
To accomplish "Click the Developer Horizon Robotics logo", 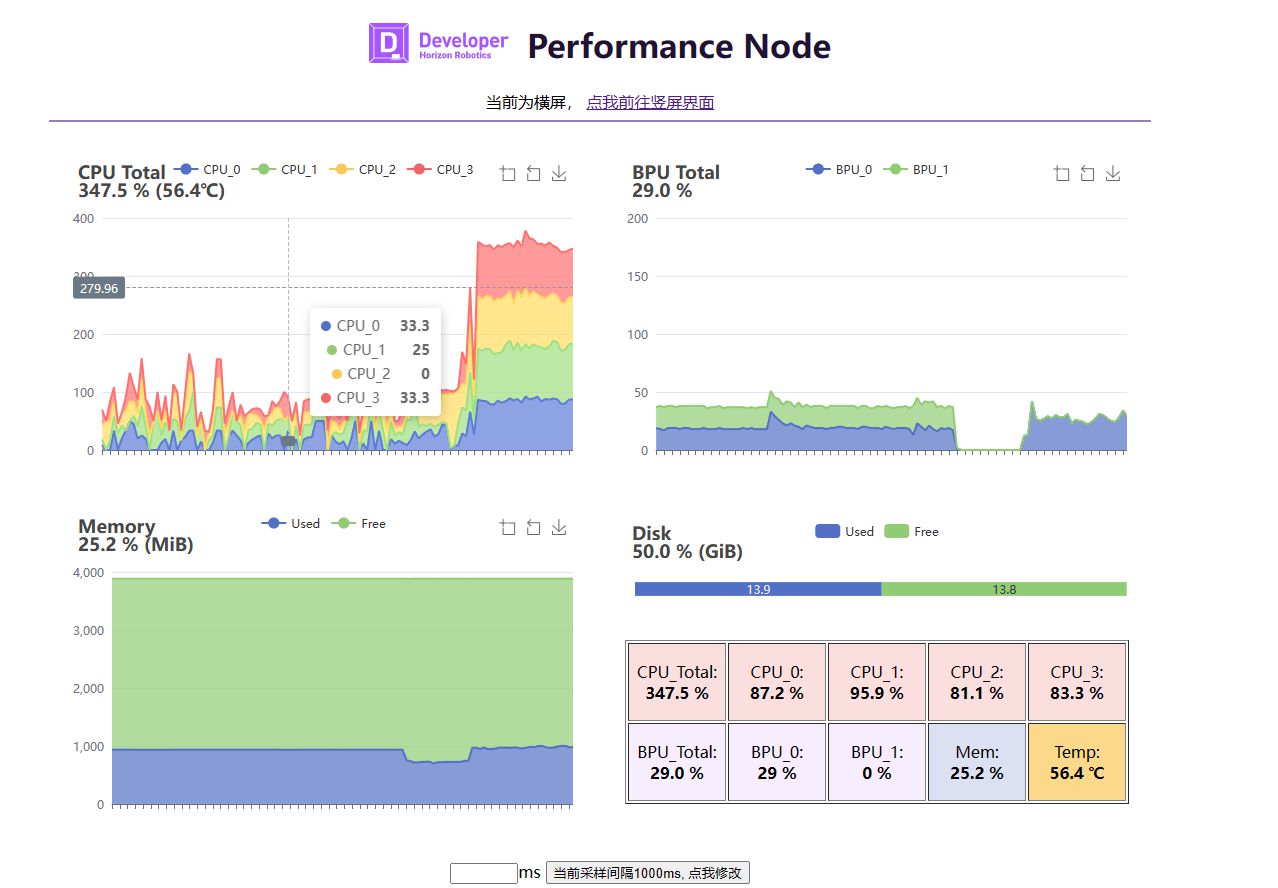I will pyautogui.click(x=438, y=44).
